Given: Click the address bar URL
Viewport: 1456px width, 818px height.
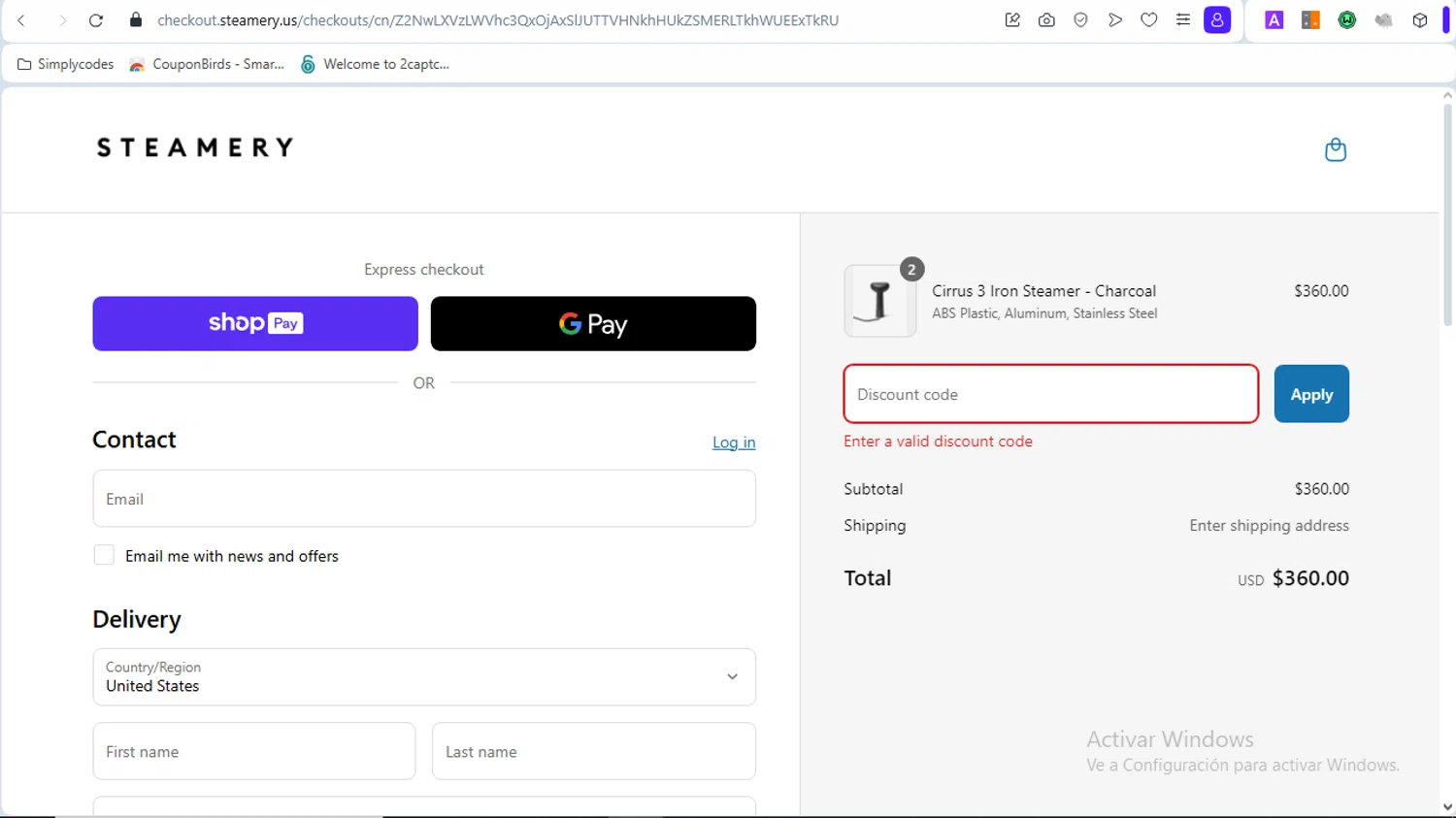Looking at the screenshot, I should [498, 19].
